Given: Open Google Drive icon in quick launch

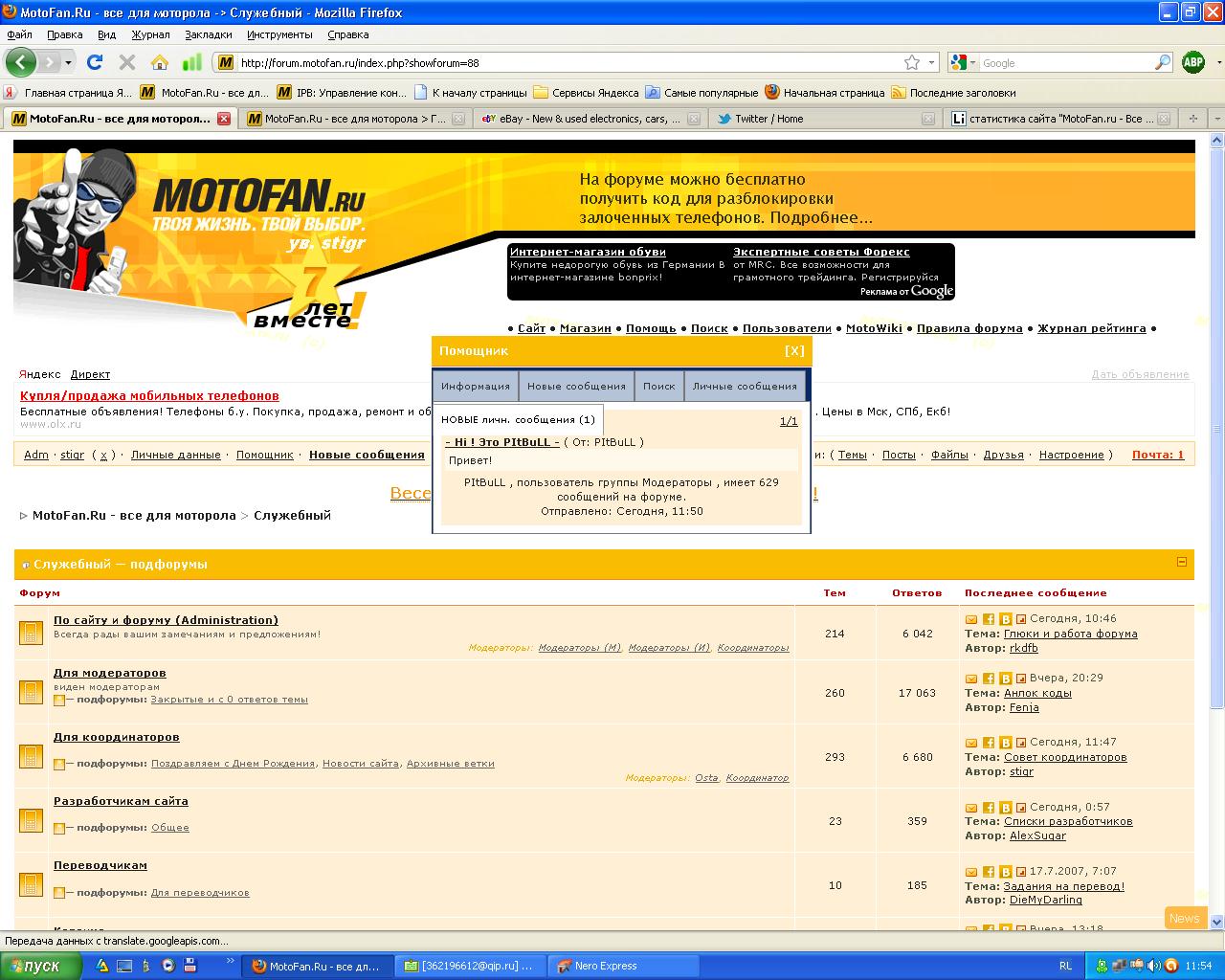Looking at the screenshot, I should tap(101, 966).
